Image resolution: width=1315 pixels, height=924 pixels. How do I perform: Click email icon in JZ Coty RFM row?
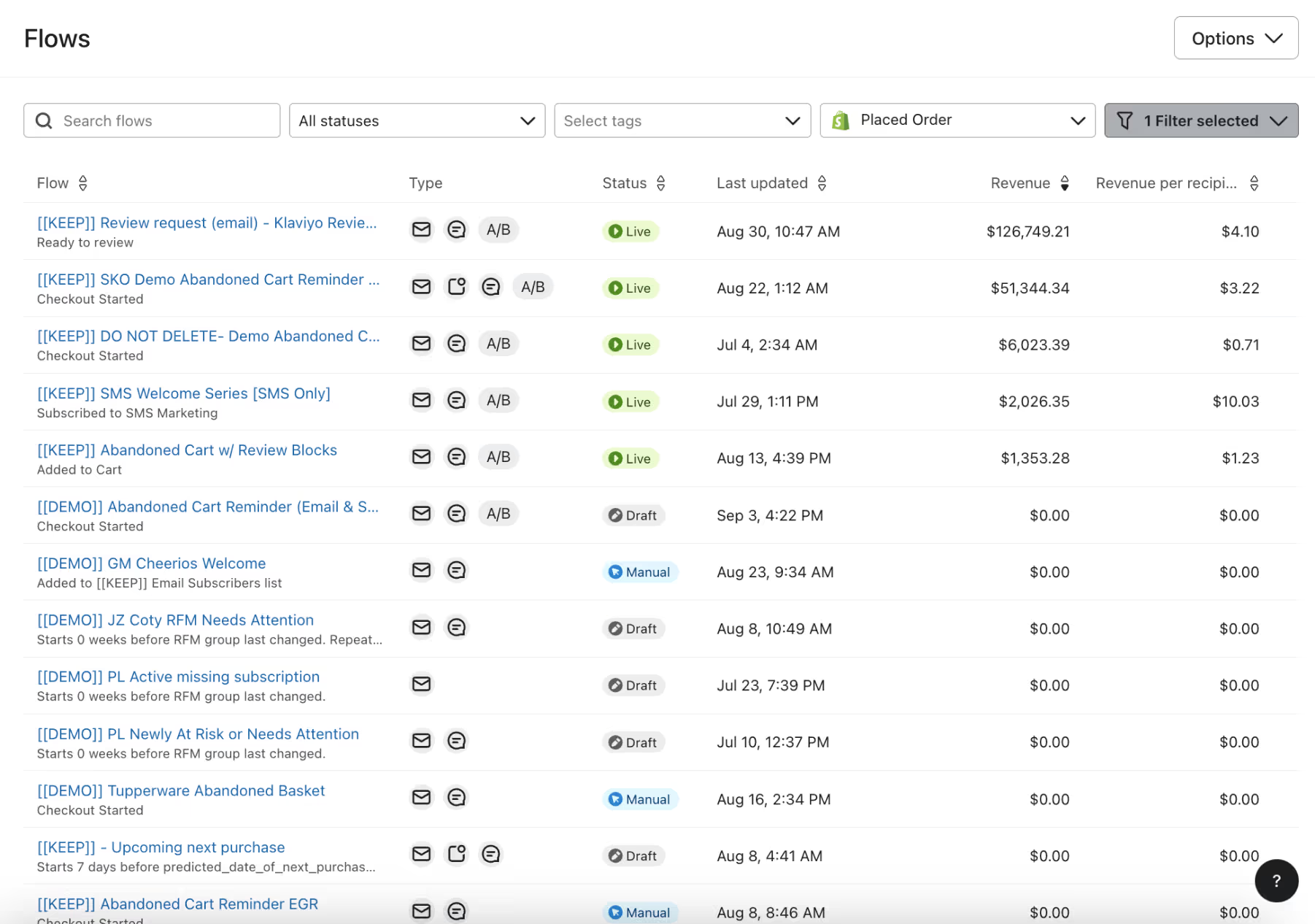coord(421,627)
